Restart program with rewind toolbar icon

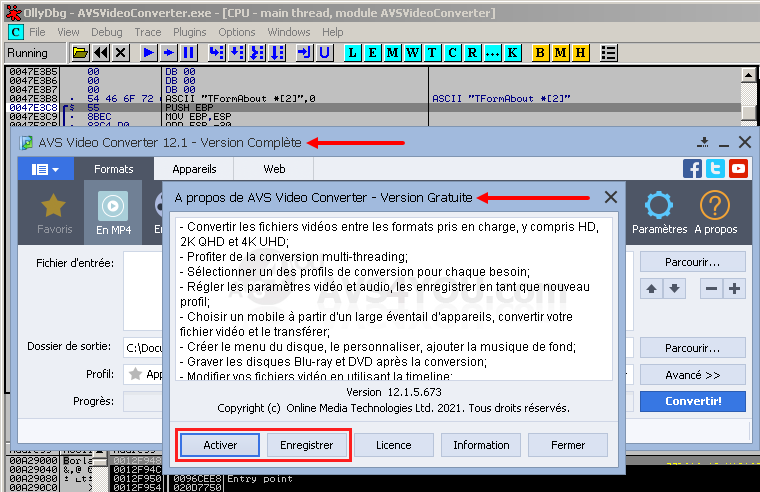pyautogui.click(x=101, y=52)
